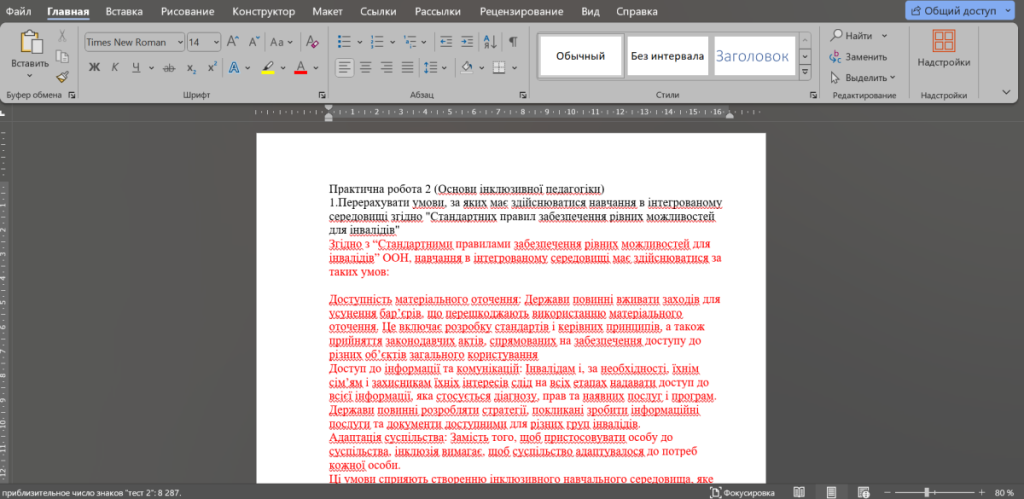The width and height of the screenshot is (1024, 499).
Task: Click Заменить to replace text
Action: [x=858, y=57]
